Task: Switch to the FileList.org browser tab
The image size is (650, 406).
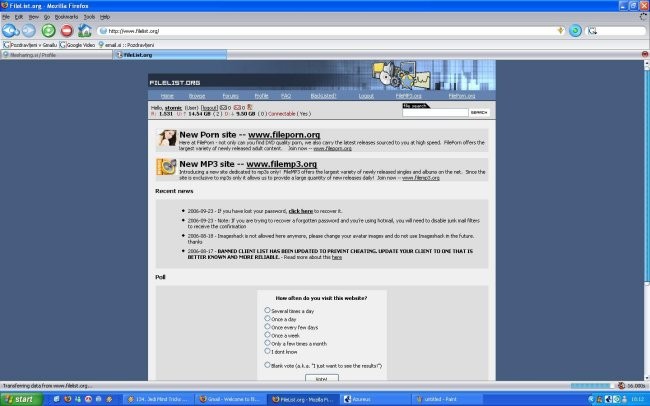Action: (170, 55)
